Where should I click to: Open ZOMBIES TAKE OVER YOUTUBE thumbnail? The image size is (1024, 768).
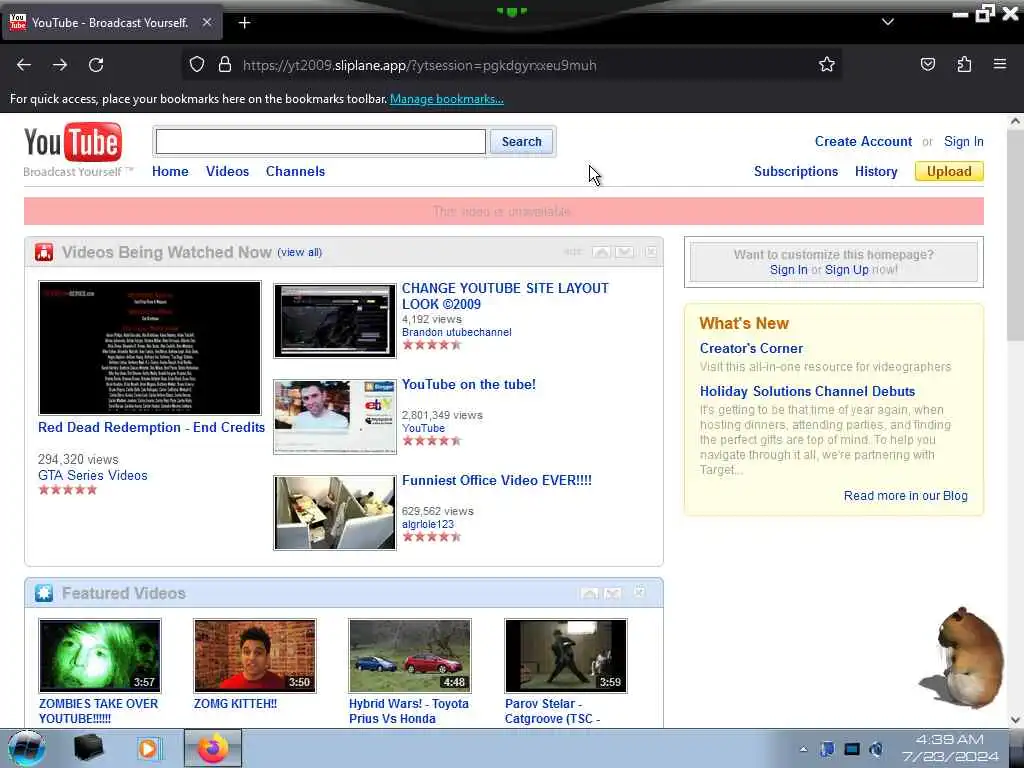[x=99, y=656]
